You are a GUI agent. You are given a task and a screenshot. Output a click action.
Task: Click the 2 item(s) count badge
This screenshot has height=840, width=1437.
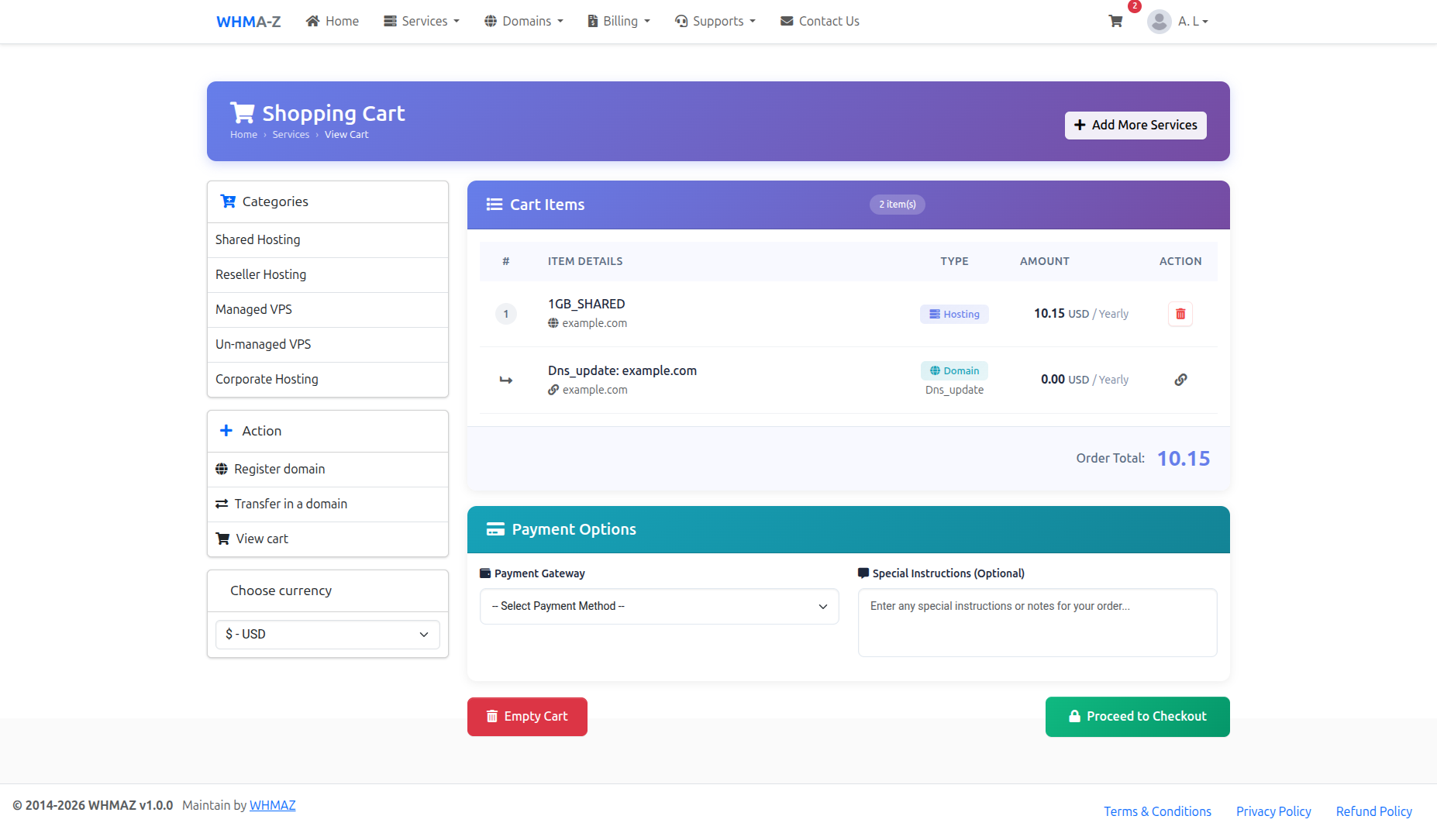[x=897, y=205]
